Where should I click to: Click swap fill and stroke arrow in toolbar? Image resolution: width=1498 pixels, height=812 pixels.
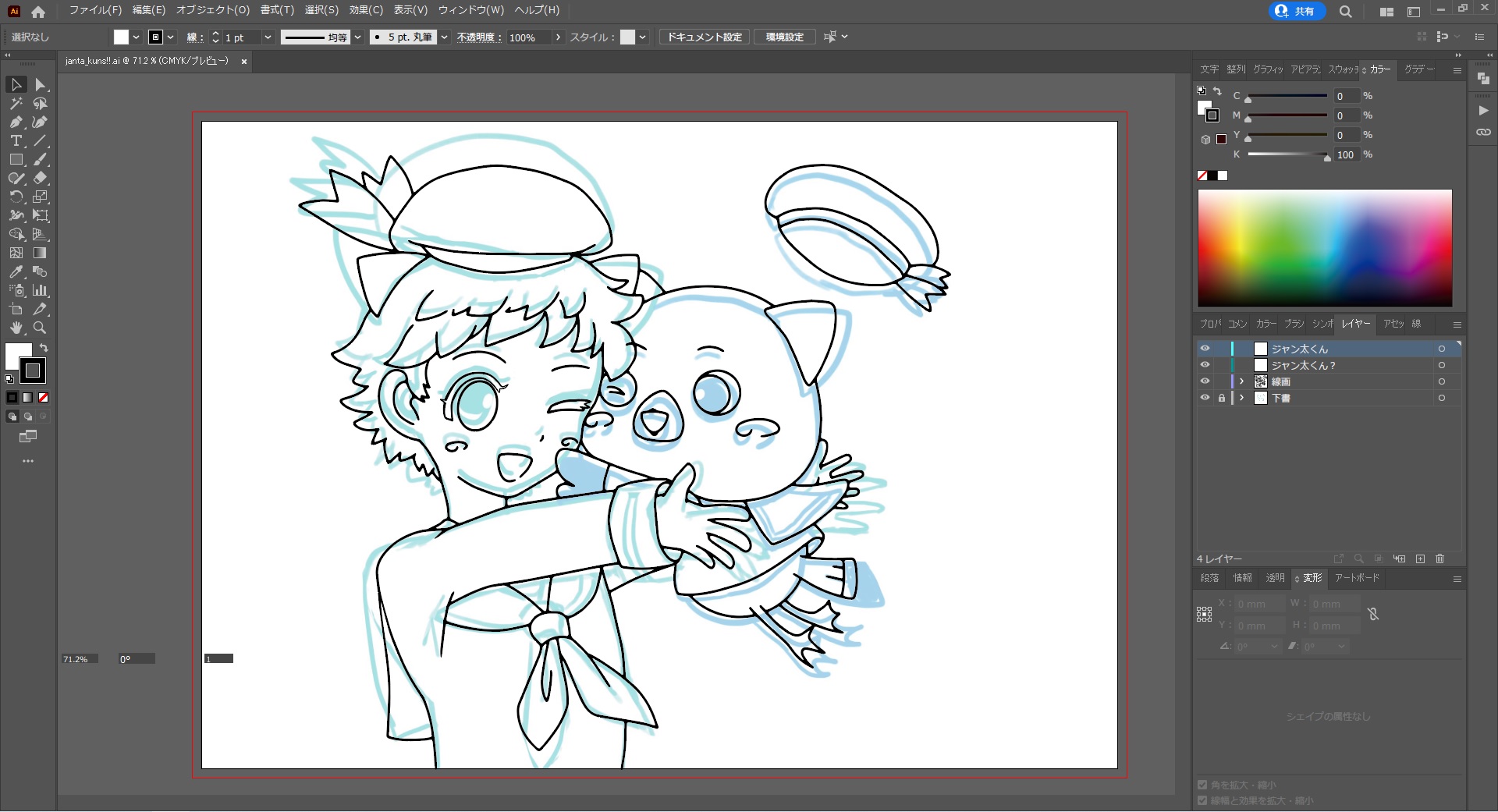[44, 348]
